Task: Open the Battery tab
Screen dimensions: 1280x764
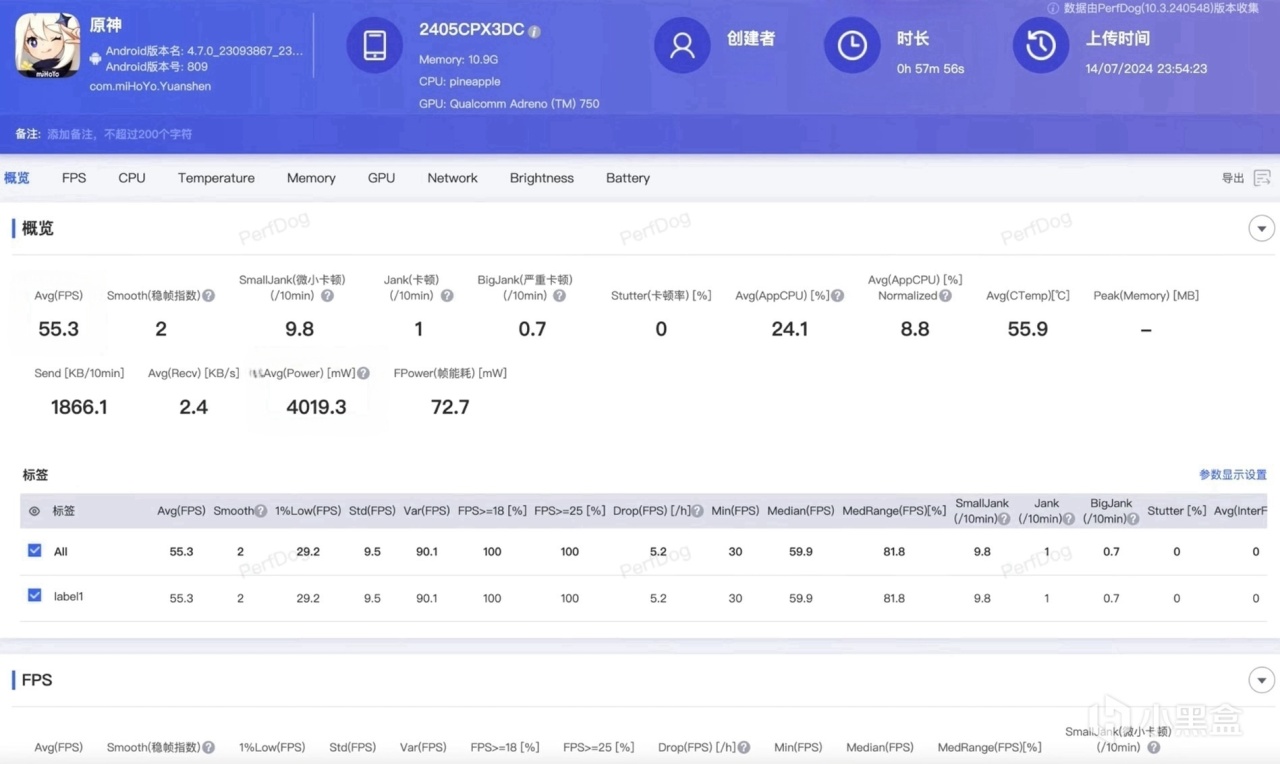Action: point(627,178)
